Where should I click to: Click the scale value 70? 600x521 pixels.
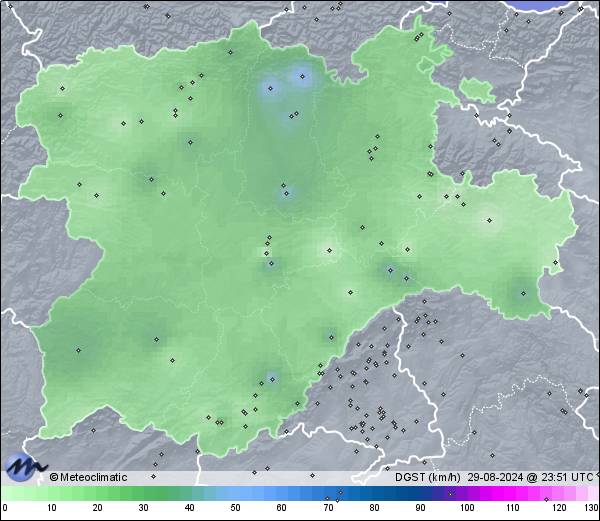pyautogui.click(x=328, y=508)
